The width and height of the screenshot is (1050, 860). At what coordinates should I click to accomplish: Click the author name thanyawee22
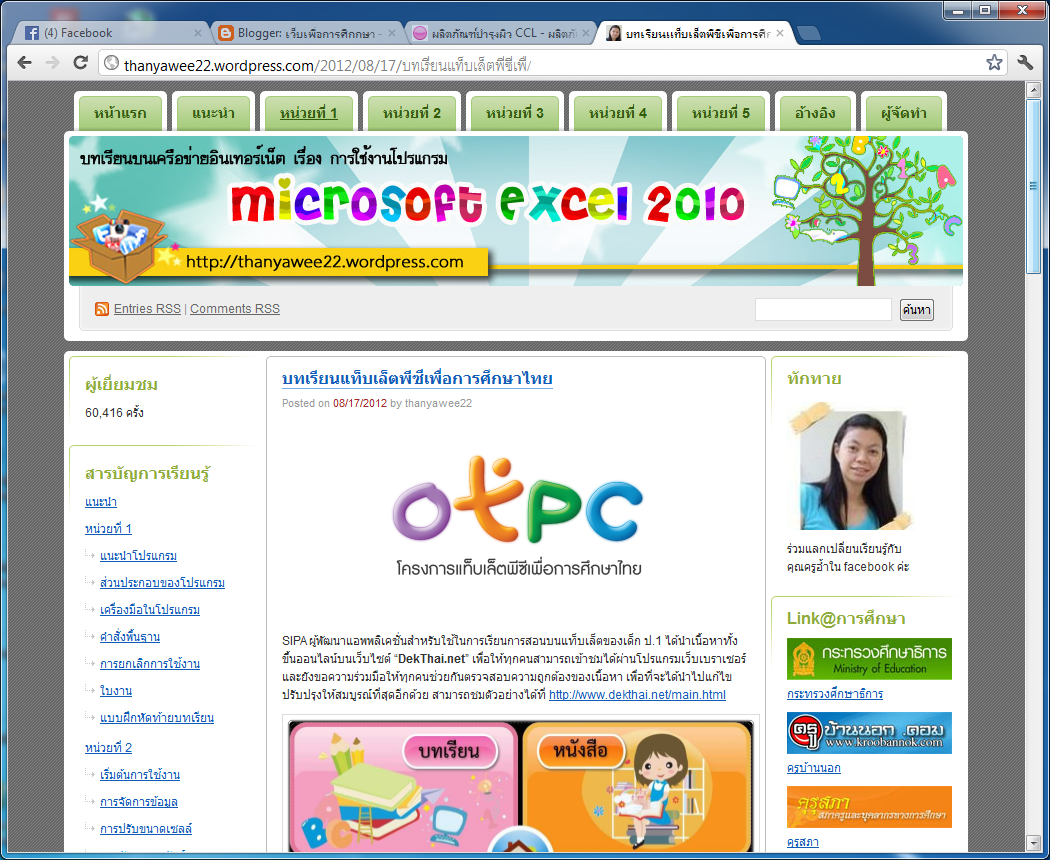point(439,403)
